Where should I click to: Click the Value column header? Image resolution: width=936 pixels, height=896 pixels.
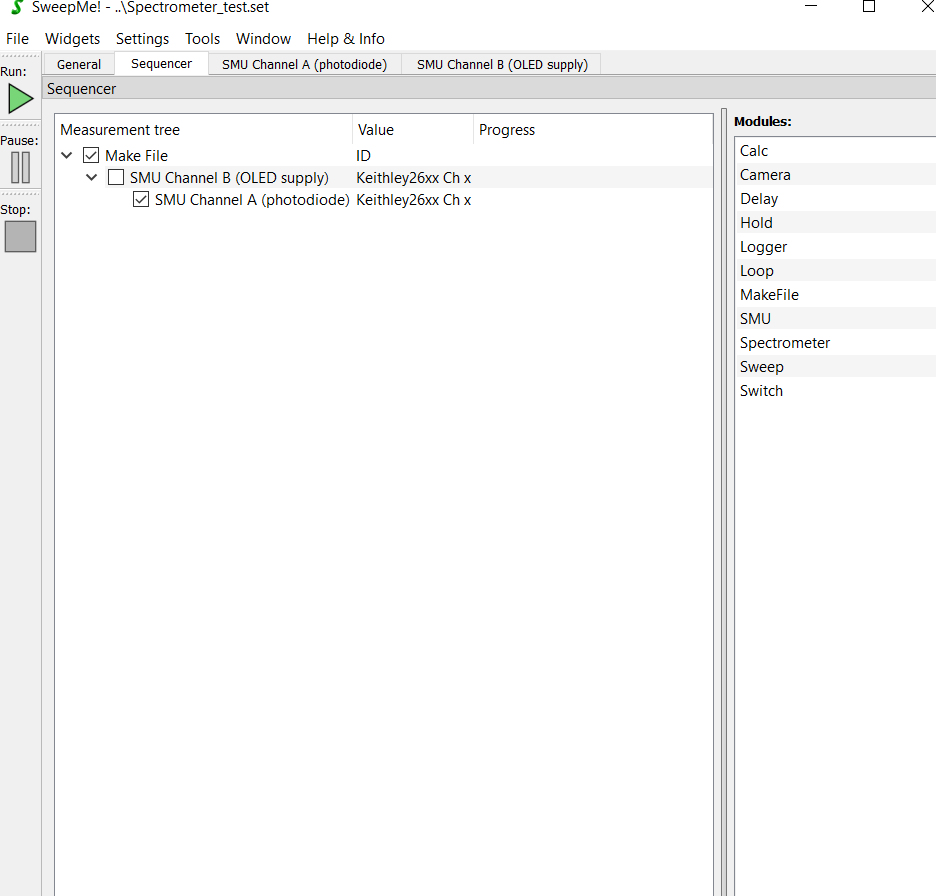tap(412, 130)
